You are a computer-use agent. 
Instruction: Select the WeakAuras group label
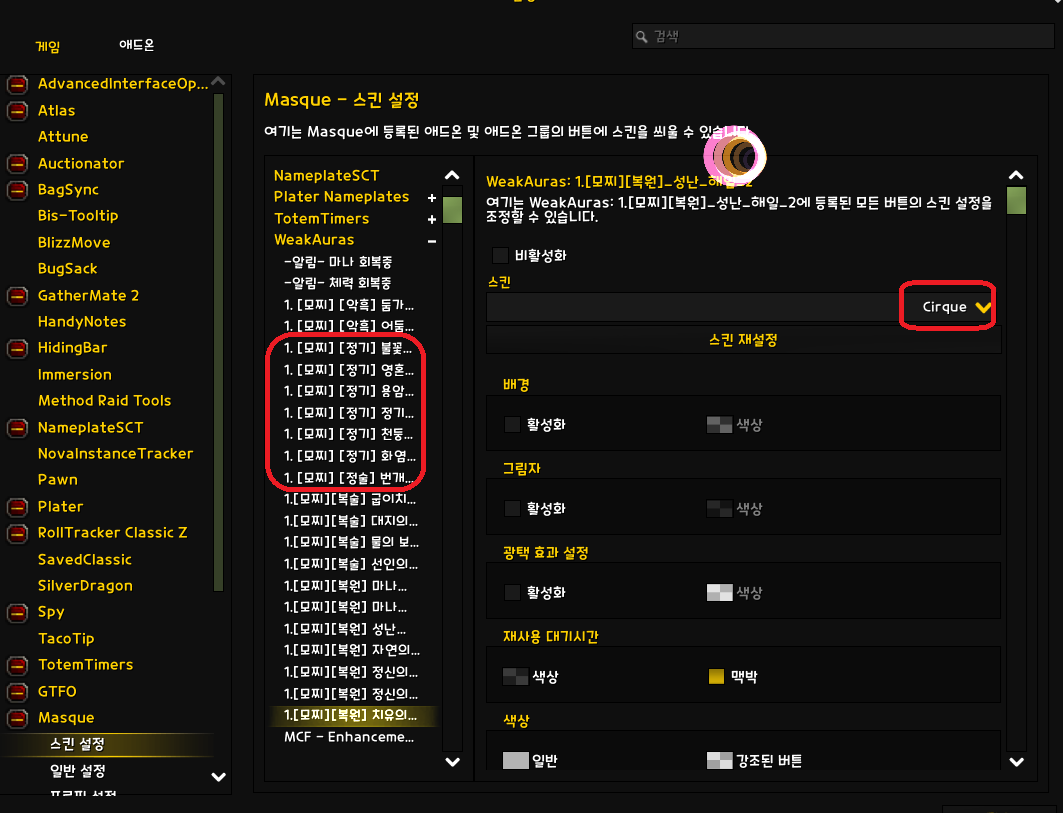tap(314, 239)
